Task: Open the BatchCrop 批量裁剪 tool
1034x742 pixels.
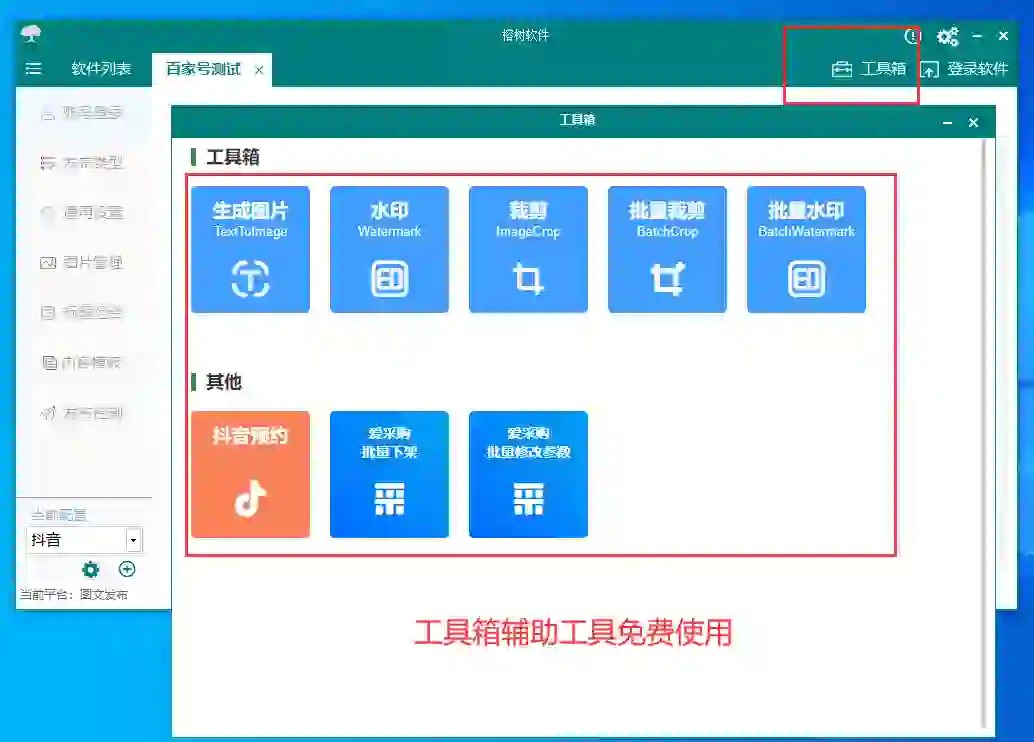Action: 667,248
